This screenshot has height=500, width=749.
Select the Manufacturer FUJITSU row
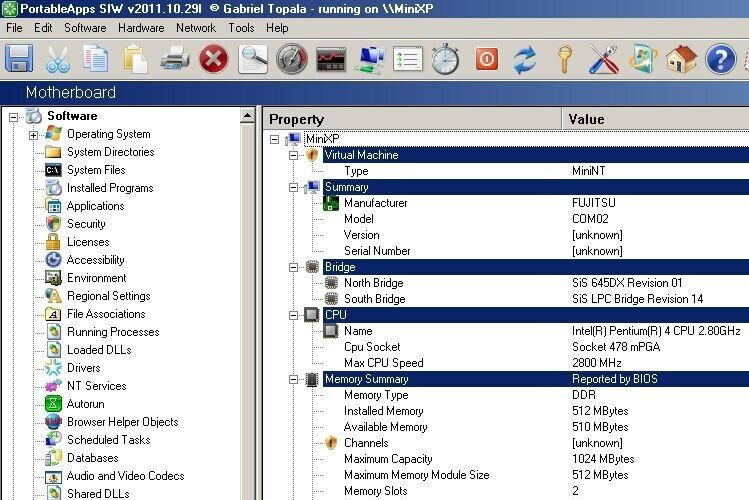[x=536, y=203]
